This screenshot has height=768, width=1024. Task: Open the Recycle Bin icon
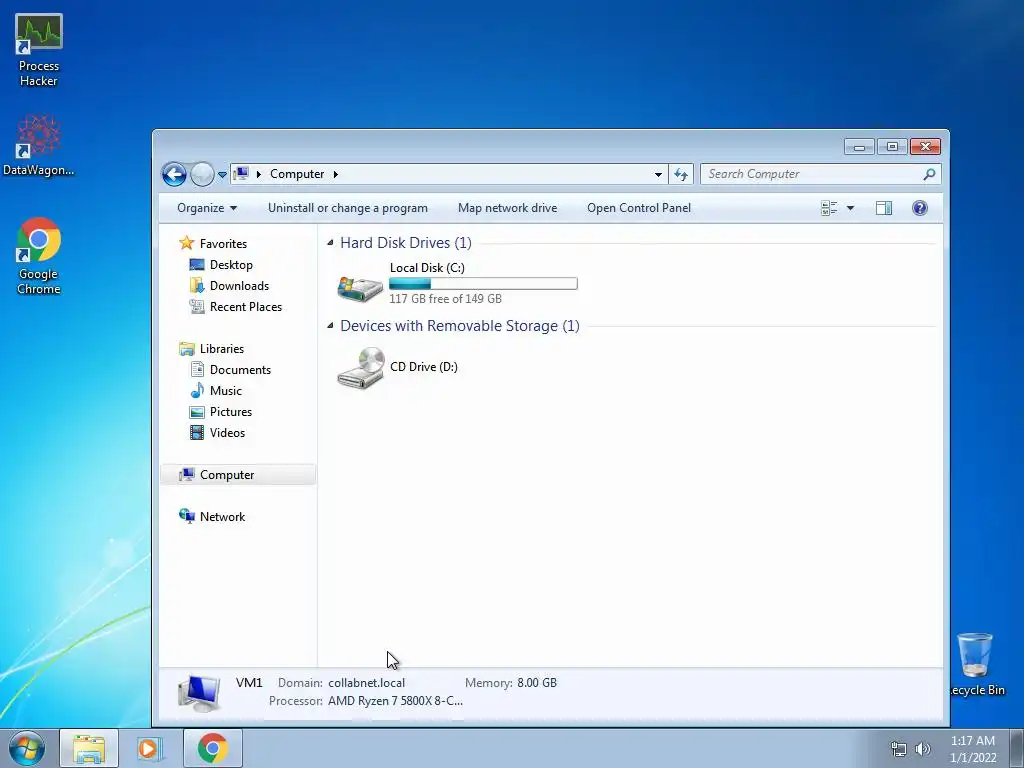[976, 664]
